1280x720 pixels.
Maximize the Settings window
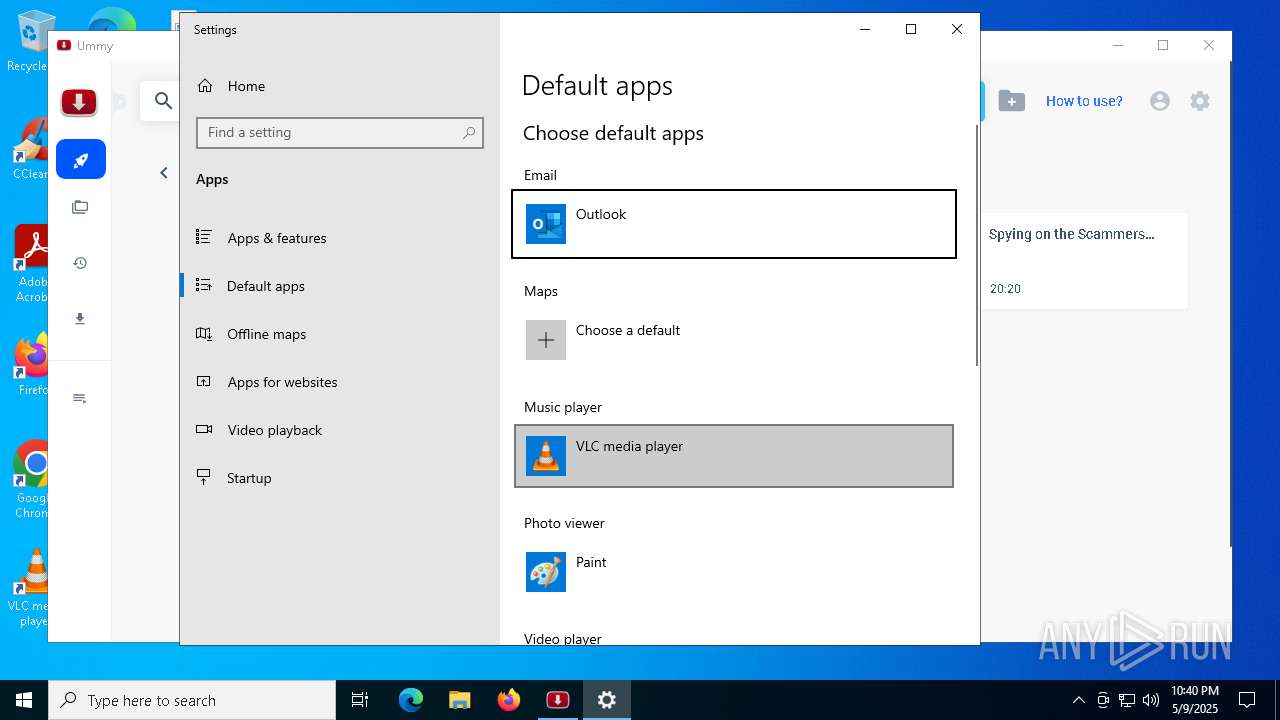click(911, 30)
